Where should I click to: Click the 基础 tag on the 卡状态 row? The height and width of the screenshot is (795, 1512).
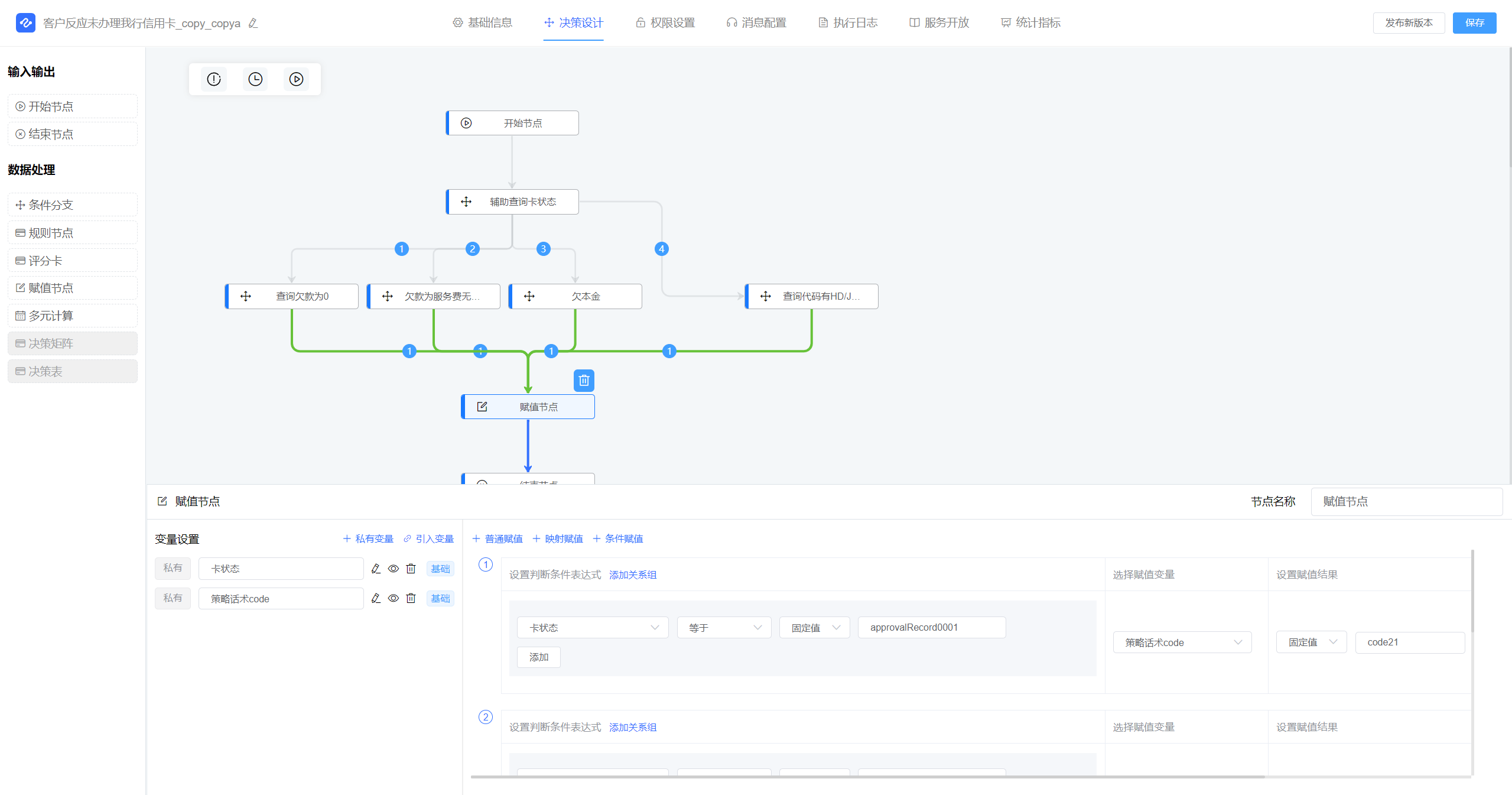click(440, 569)
